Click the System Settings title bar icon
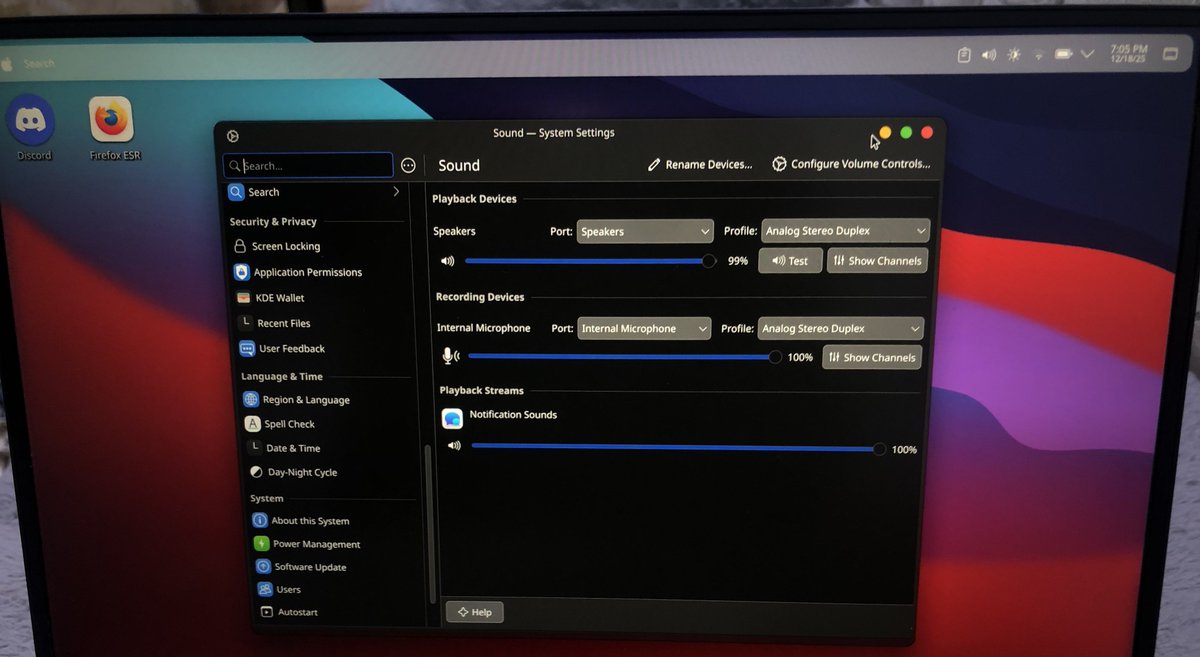This screenshot has width=1200, height=657. click(x=233, y=136)
